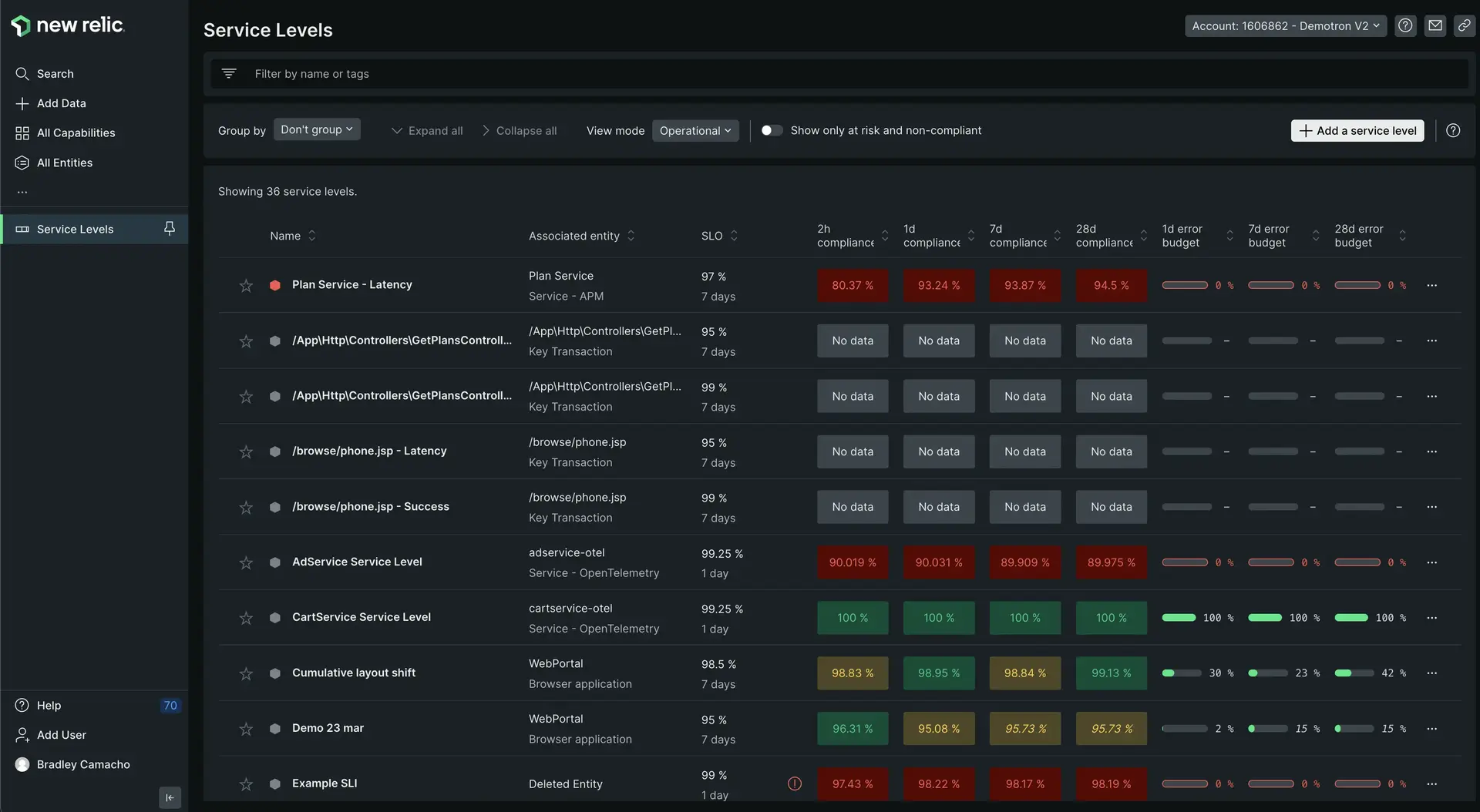Viewport: 1480px width, 812px height.
Task: Favorite Demo 23 mar with star
Action: 246,730
